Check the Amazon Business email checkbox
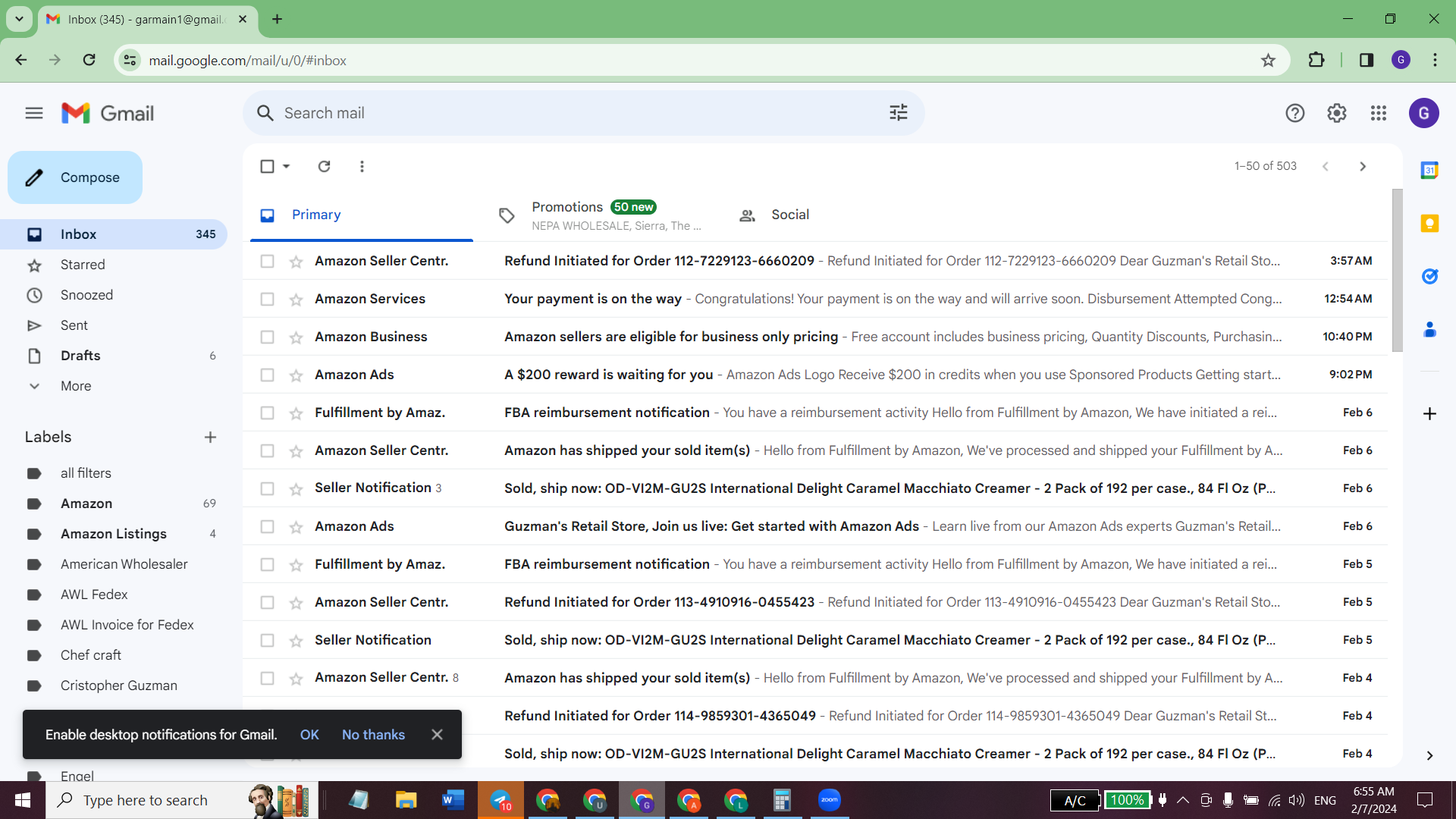The height and width of the screenshot is (819, 1456). tap(267, 337)
